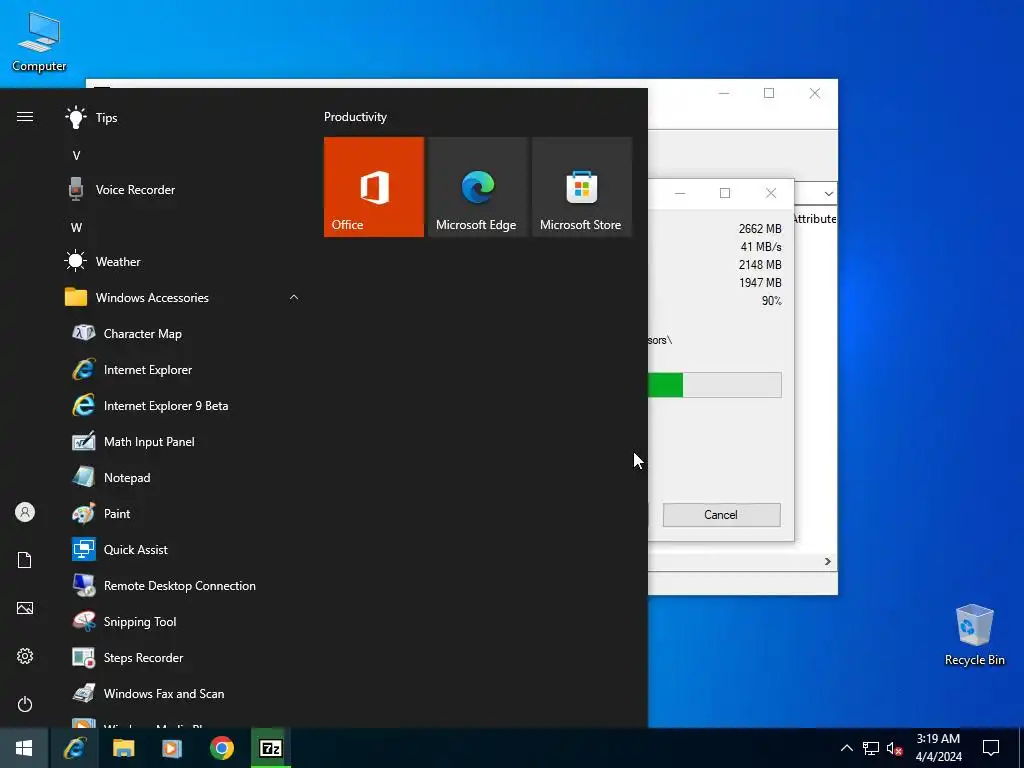
Task: Switch to 7-Zip on the taskbar
Action: coord(270,748)
